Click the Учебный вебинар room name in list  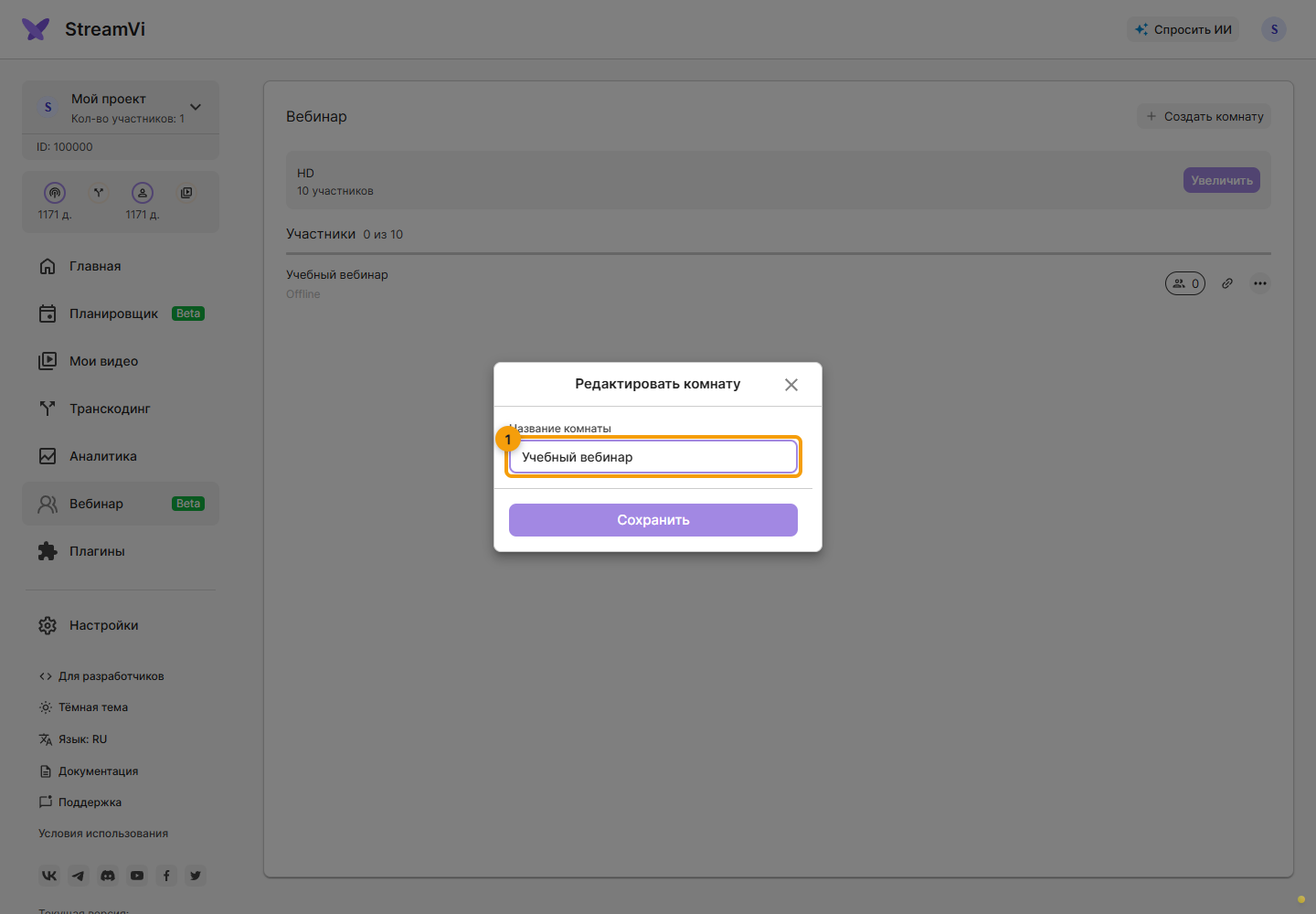[337, 274]
